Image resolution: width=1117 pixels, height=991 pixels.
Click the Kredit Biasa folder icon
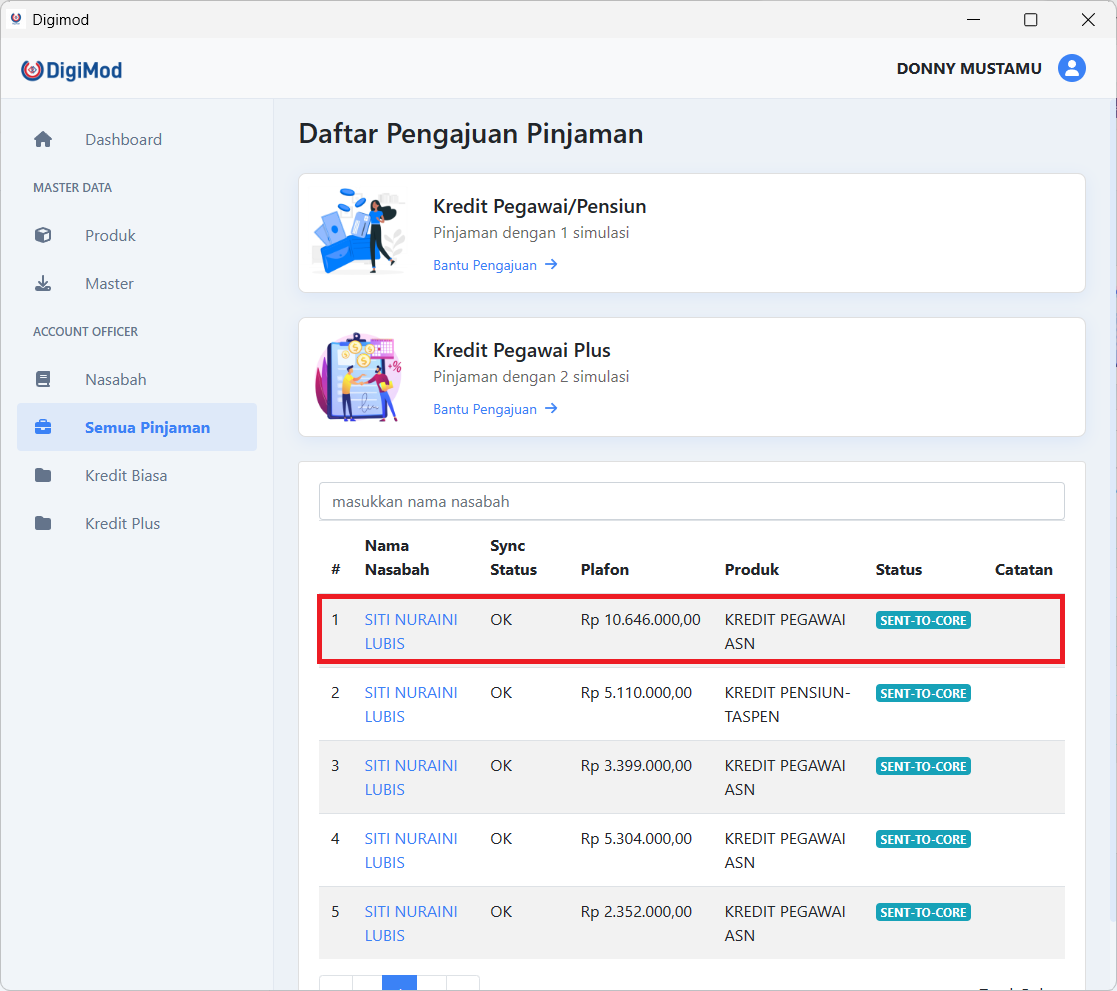tap(43, 476)
